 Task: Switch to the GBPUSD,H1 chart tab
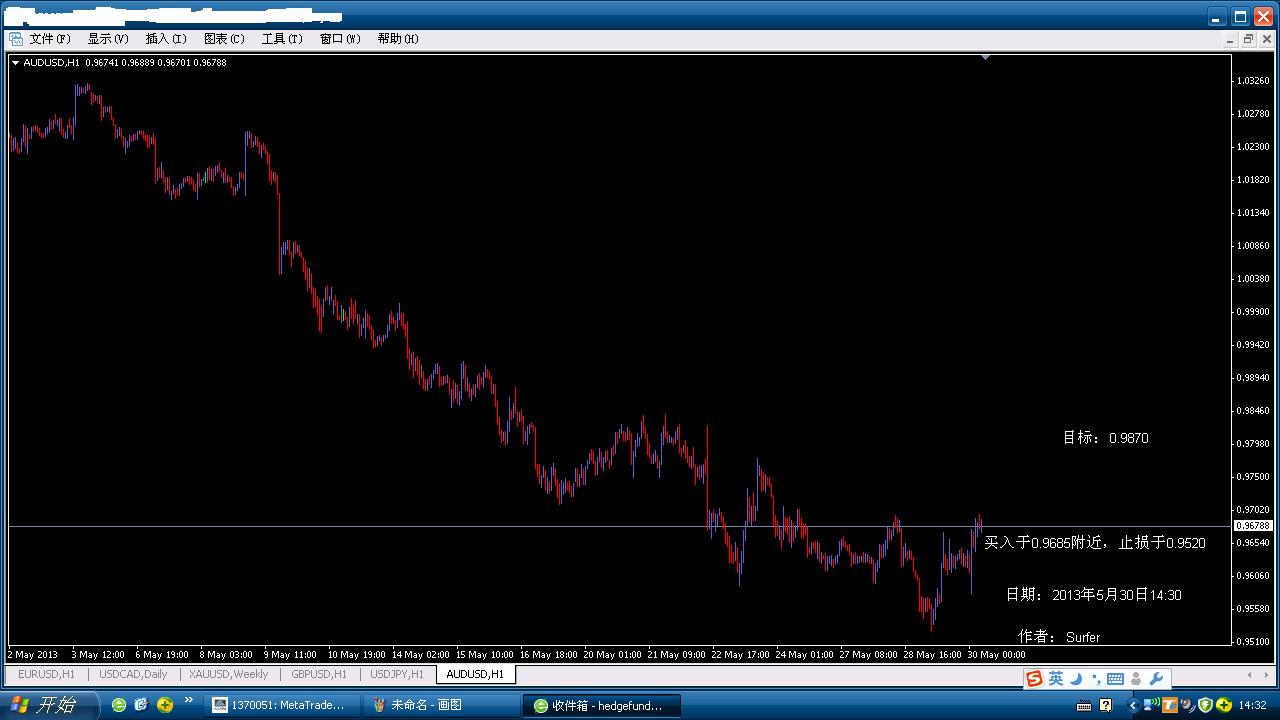tap(319, 674)
